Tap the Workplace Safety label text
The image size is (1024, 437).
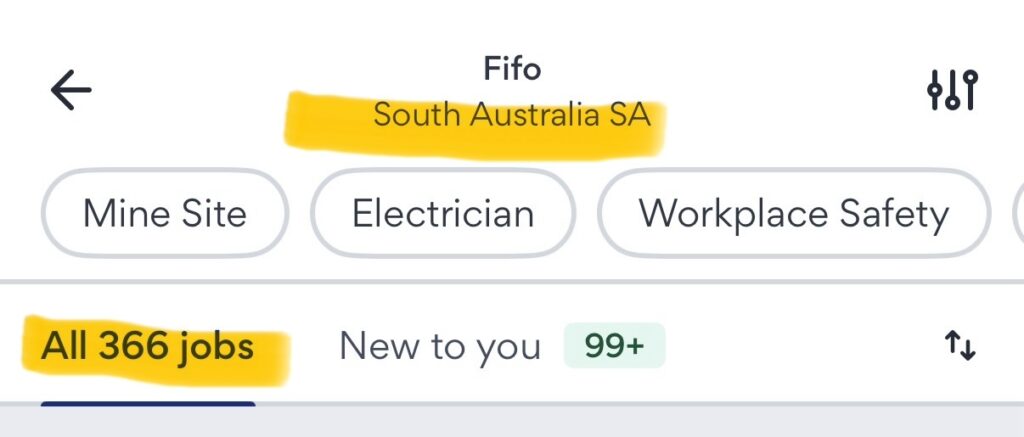pos(793,214)
